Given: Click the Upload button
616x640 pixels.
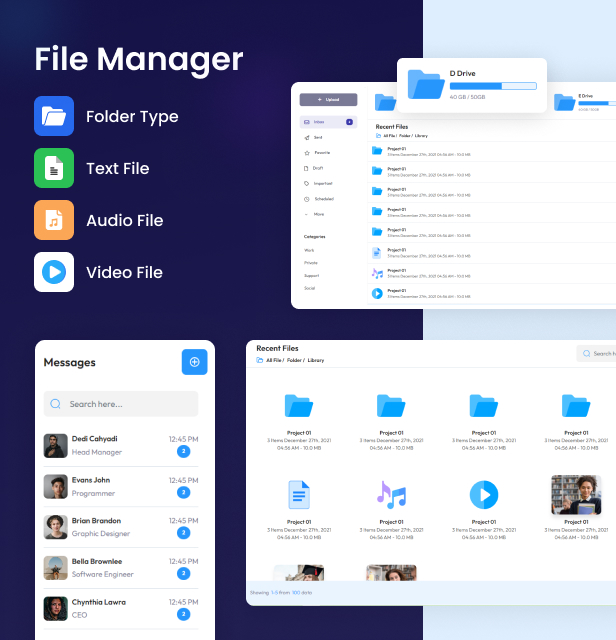Looking at the screenshot, I should (x=329, y=100).
